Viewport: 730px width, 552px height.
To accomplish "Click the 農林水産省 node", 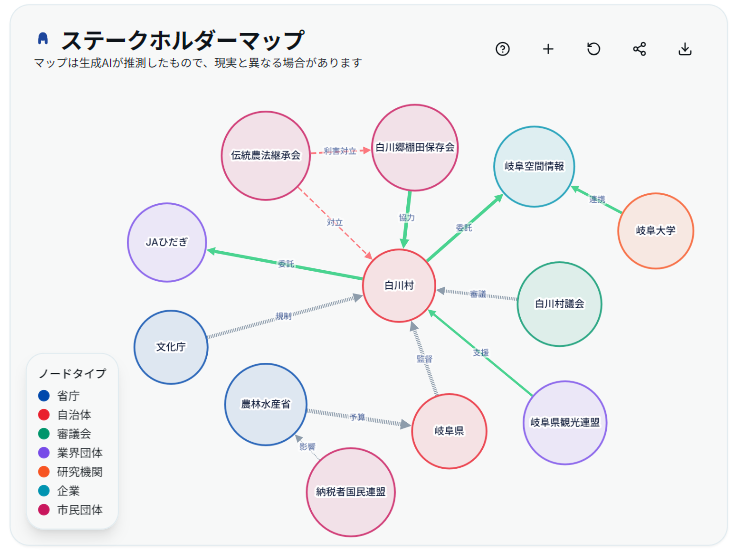I will pyautogui.click(x=265, y=404).
